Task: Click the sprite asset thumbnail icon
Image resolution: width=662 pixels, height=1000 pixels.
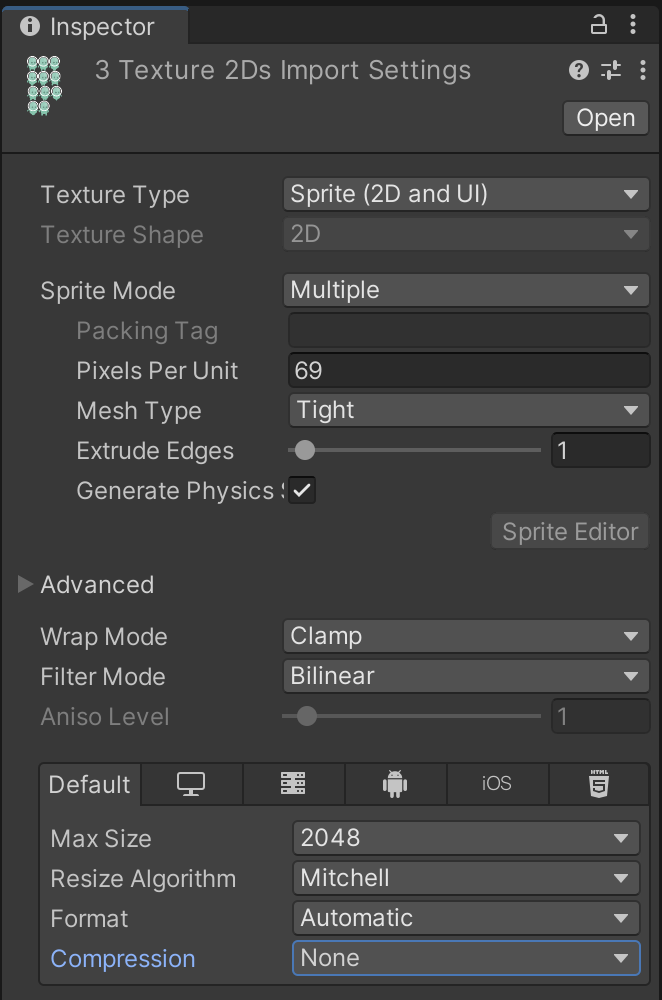Action: (43, 82)
